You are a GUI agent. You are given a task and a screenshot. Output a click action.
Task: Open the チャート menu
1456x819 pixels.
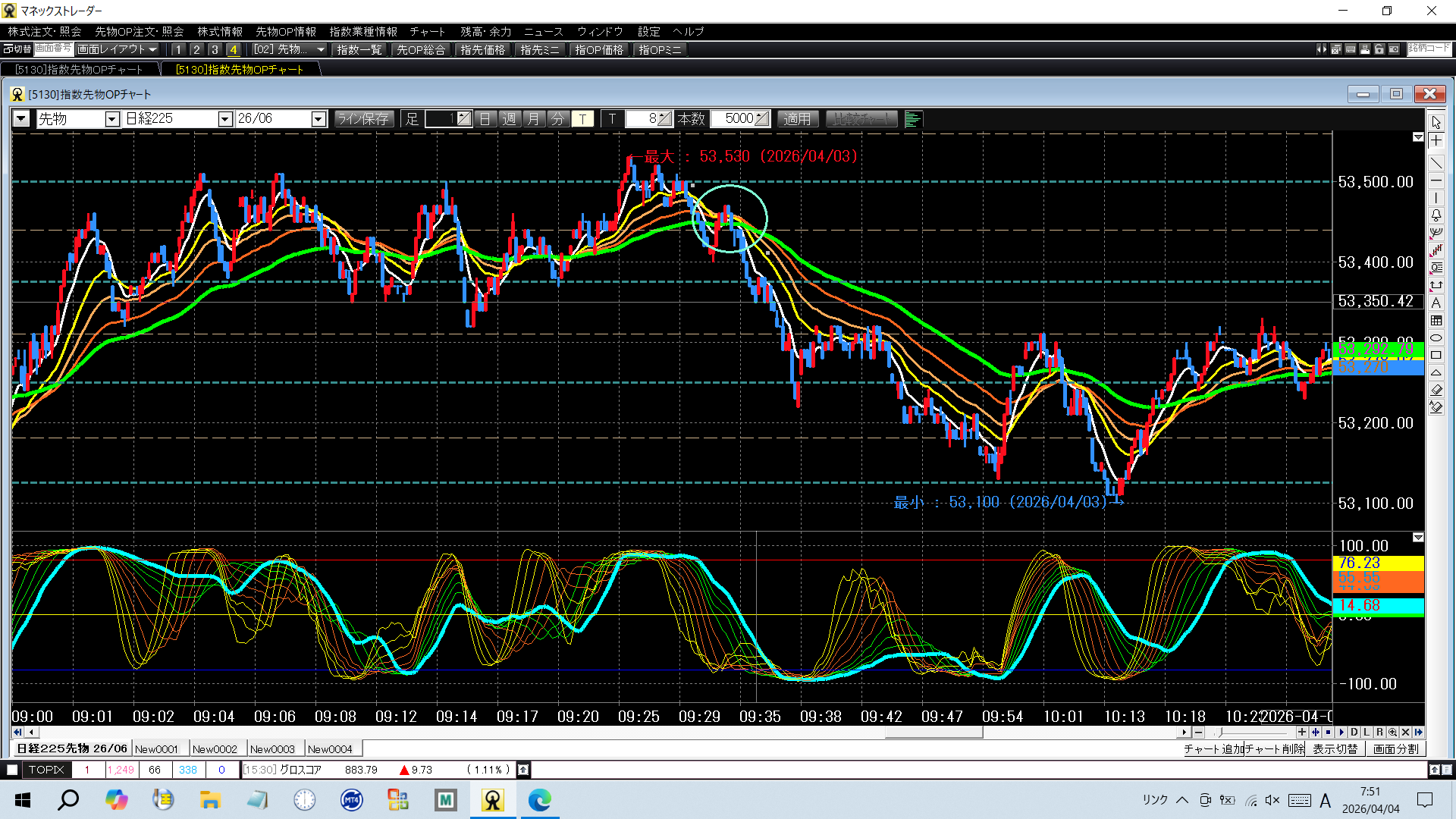pyautogui.click(x=427, y=32)
